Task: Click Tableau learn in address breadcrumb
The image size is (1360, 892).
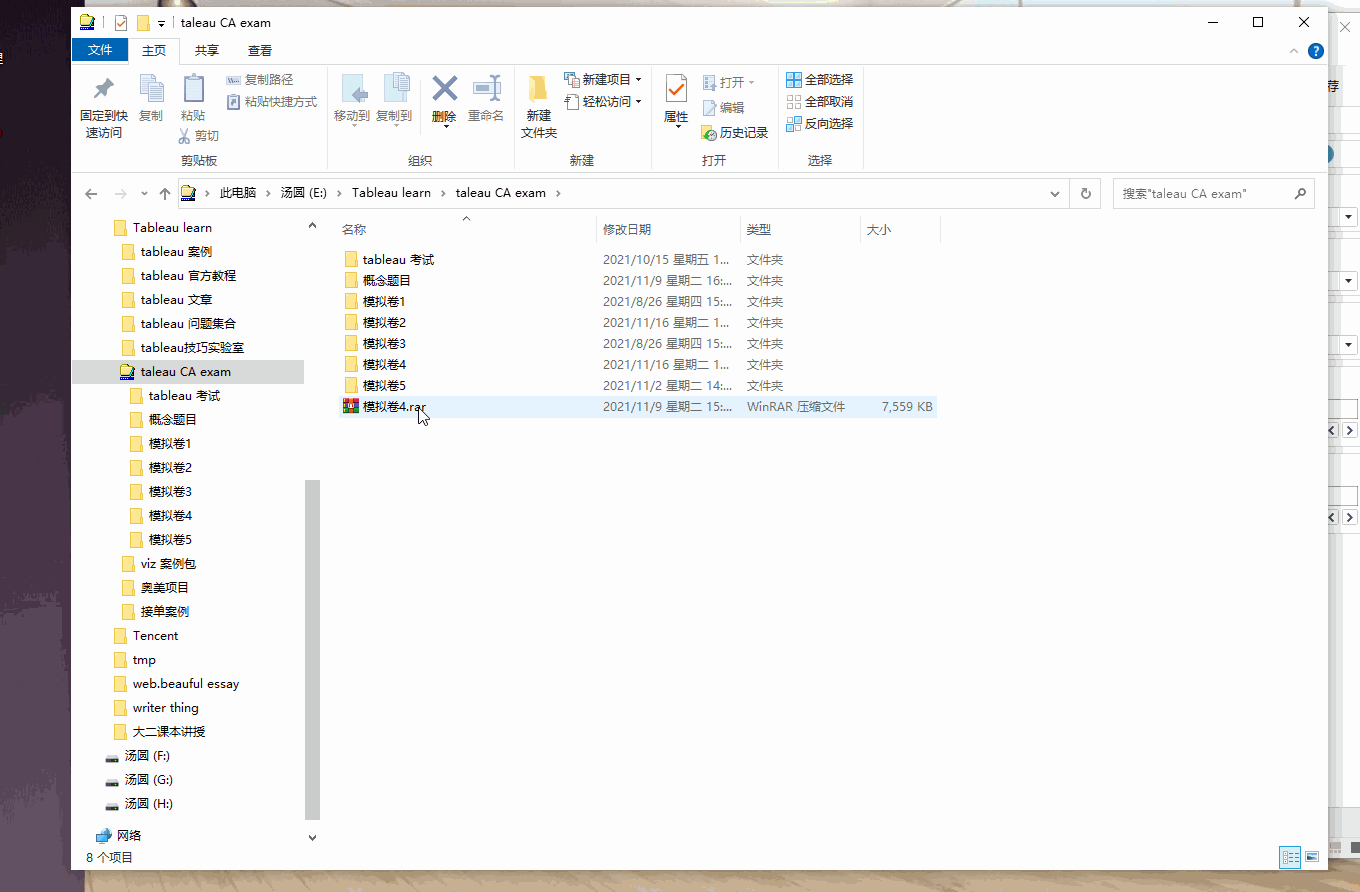Action: click(x=391, y=193)
